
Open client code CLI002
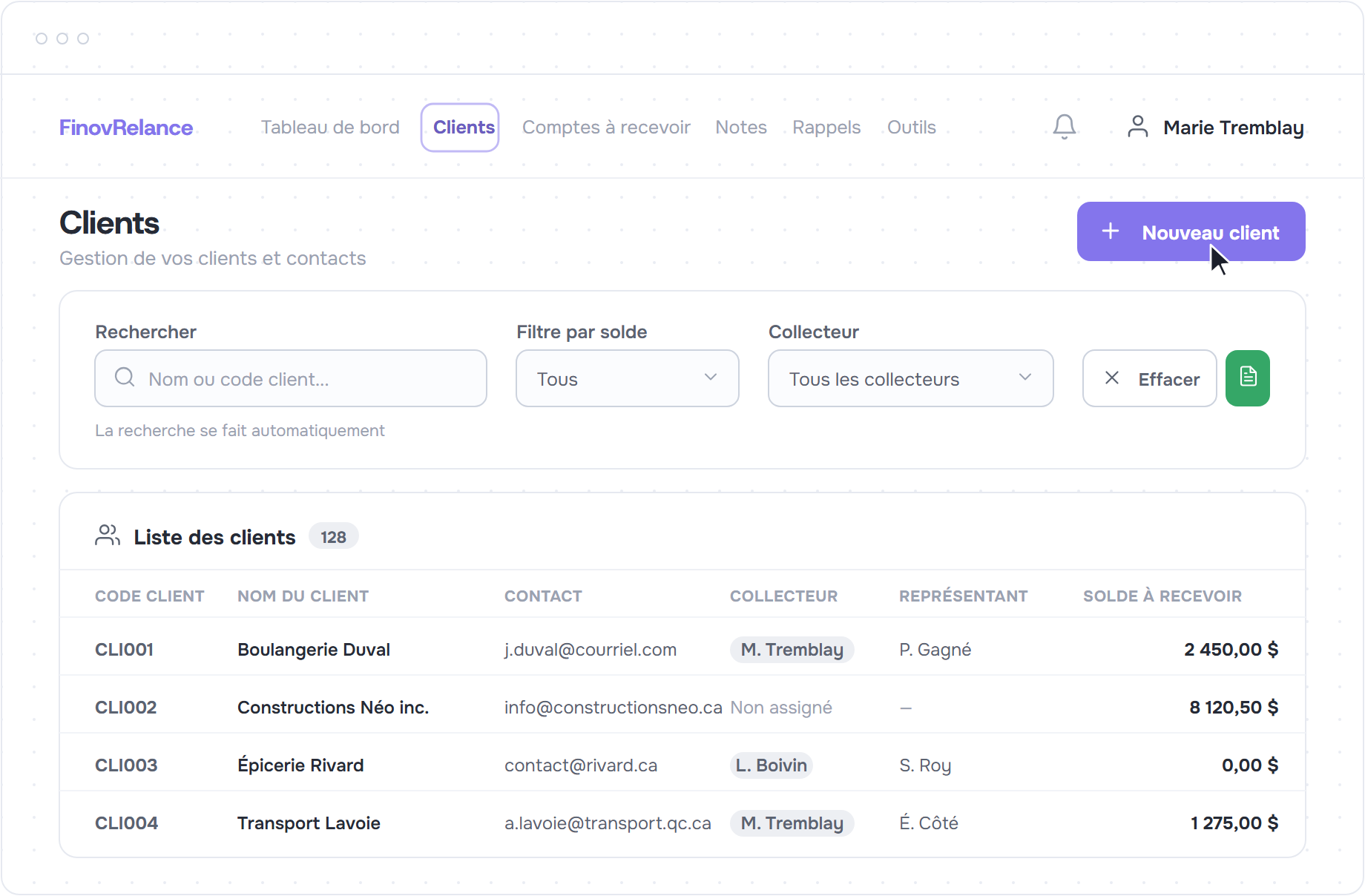125,708
